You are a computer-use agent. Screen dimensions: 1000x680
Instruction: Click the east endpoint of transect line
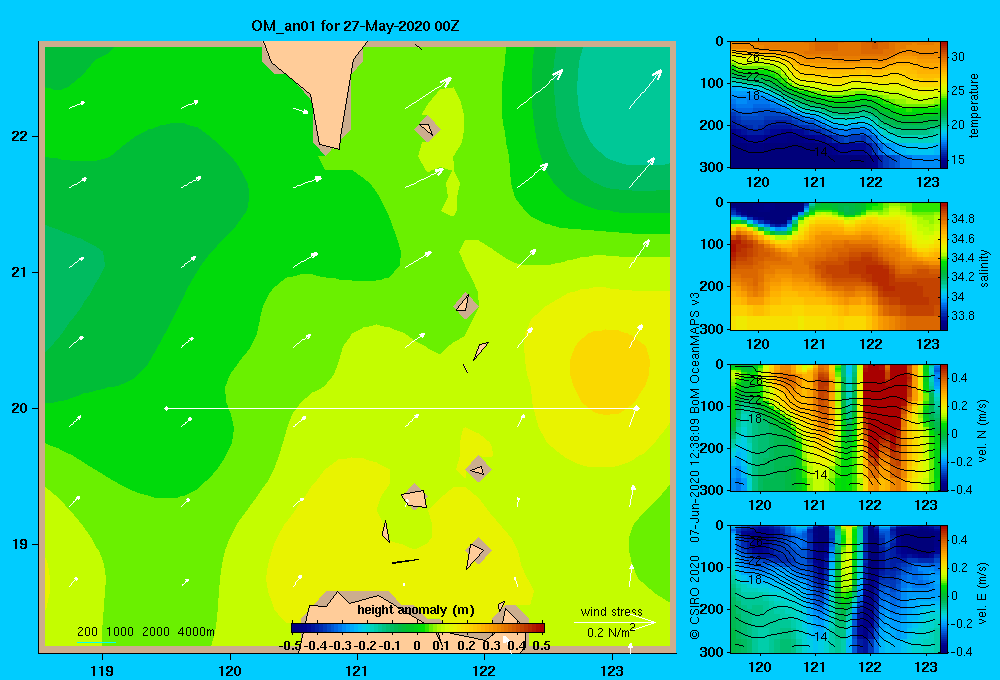(x=636, y=408)
